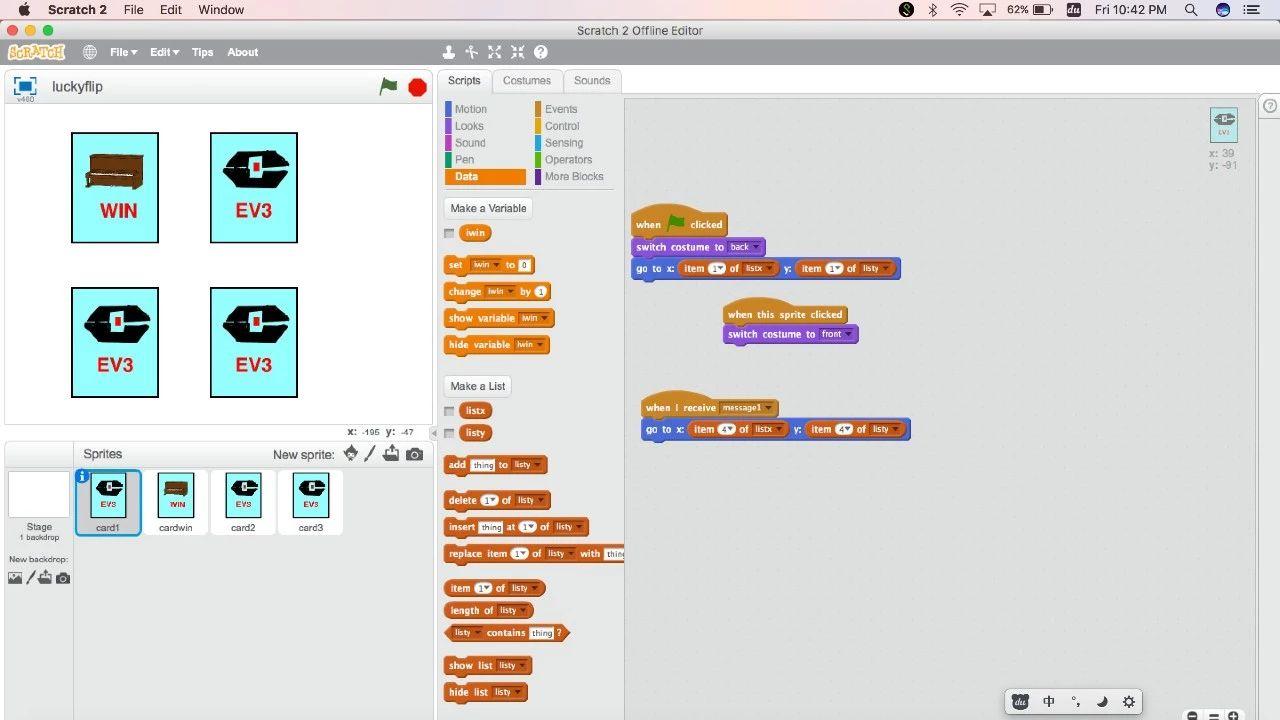Viewport: 1280px width, 720px height.
Task: Open the About menu item
Action: point(243,52)
